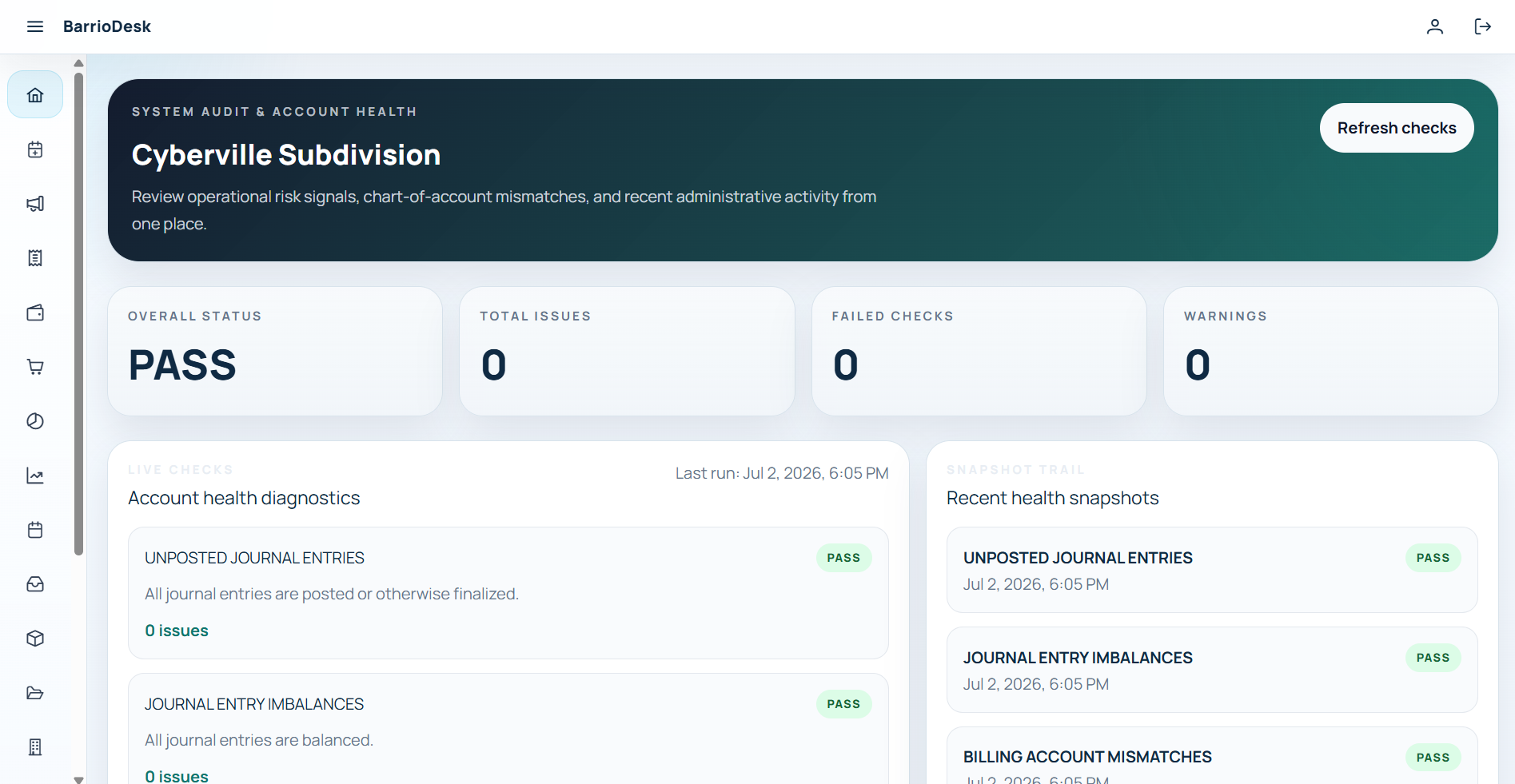Click PASS badge on Journal Imbalances diagnostics
1515x784 pixels.
tap(843, 704)
